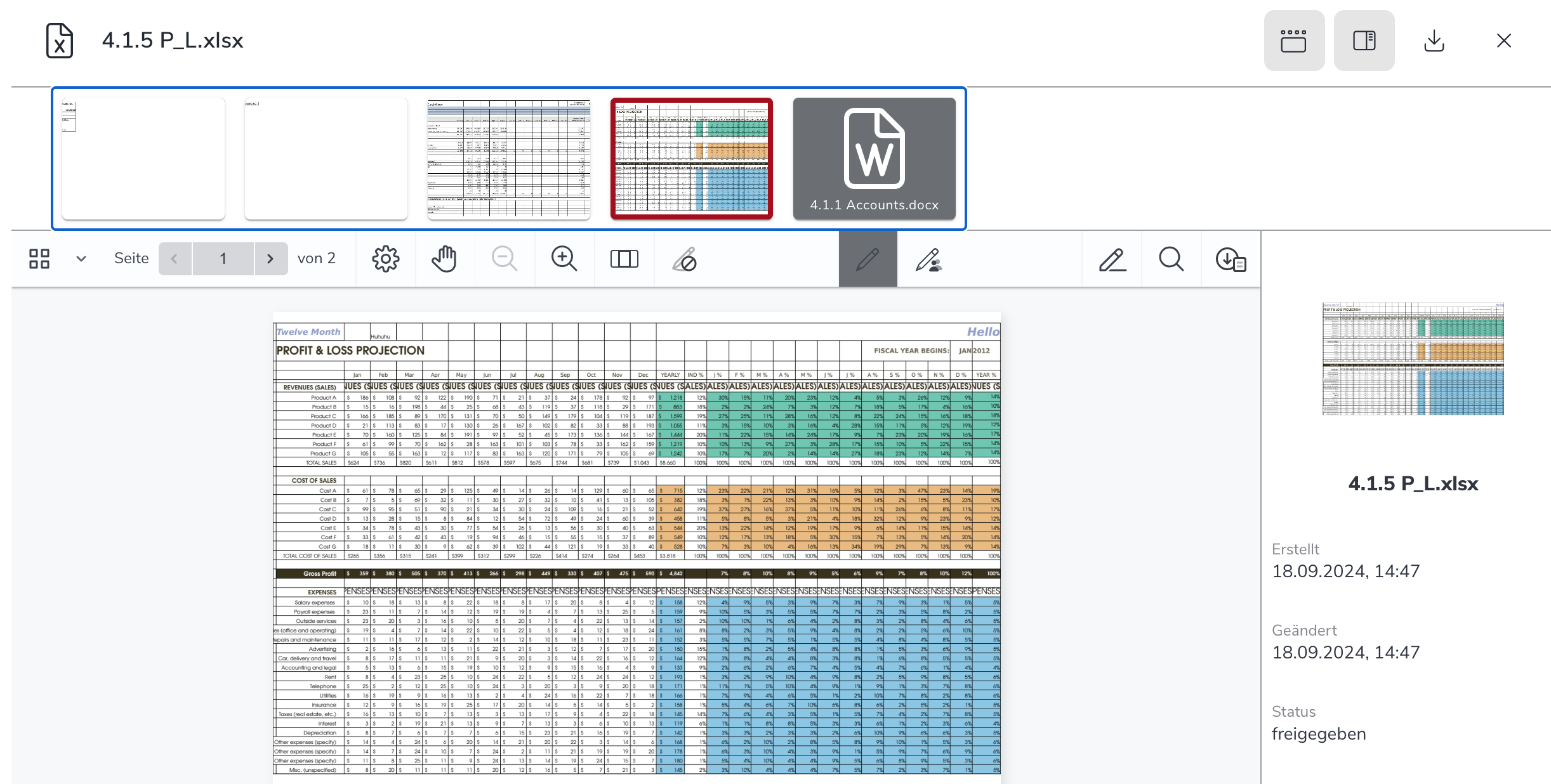Expand the chevron next to the grid view icon
Image resolution: width=1551 pixels, height=784 pixels.
[81, 259]
